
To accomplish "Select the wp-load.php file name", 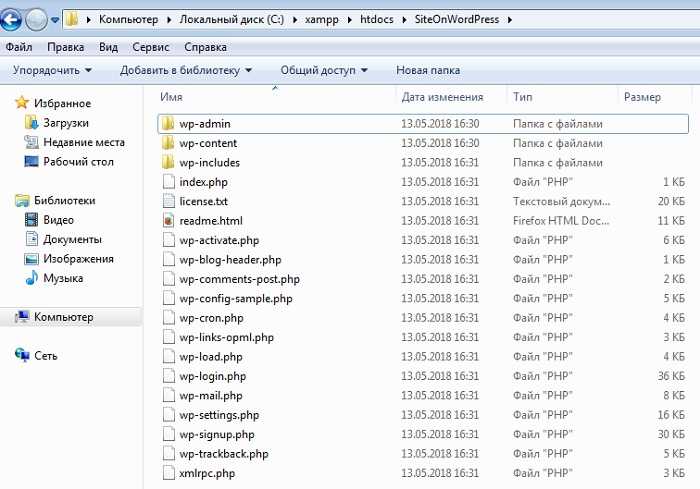I will [211, 357].
